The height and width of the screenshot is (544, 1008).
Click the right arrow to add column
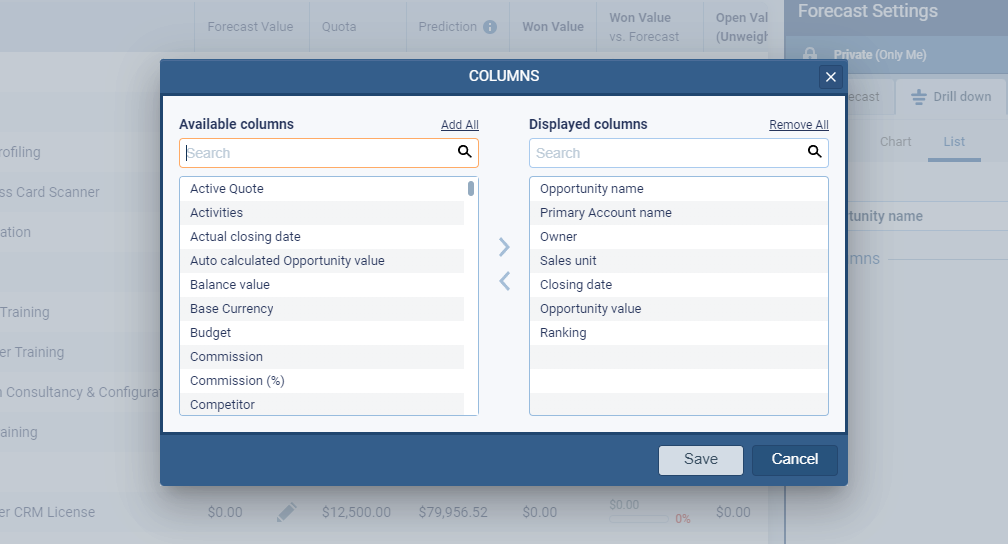504,247
